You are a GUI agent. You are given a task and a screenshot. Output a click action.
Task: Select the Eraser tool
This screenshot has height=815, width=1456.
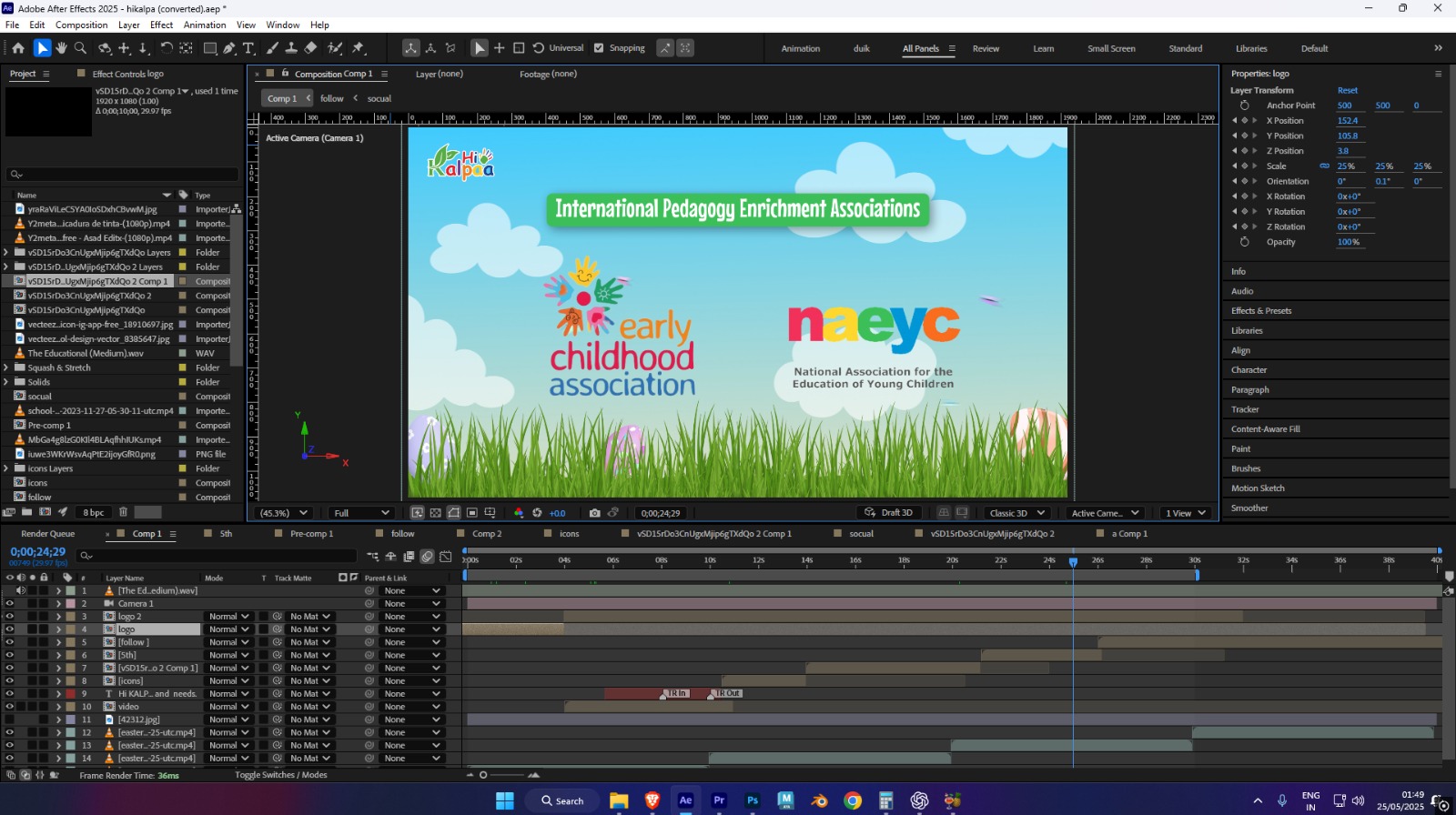pyautogui.click(x=310, y=48)
